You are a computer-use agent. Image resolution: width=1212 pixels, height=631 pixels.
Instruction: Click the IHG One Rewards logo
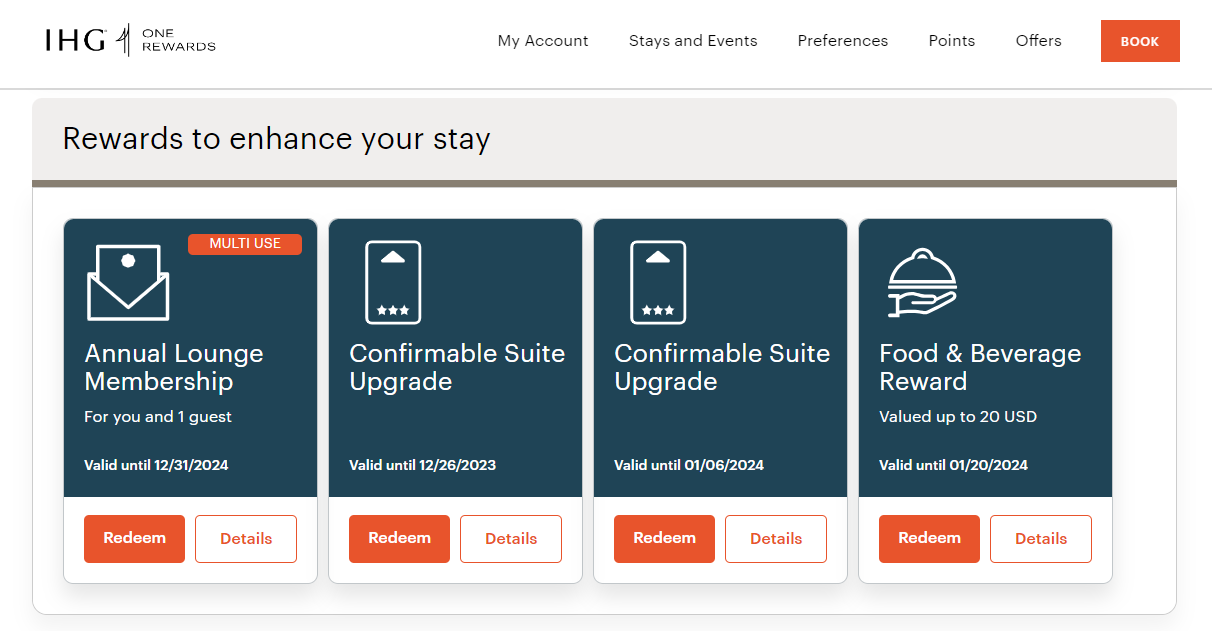click(x=130, y=40)
